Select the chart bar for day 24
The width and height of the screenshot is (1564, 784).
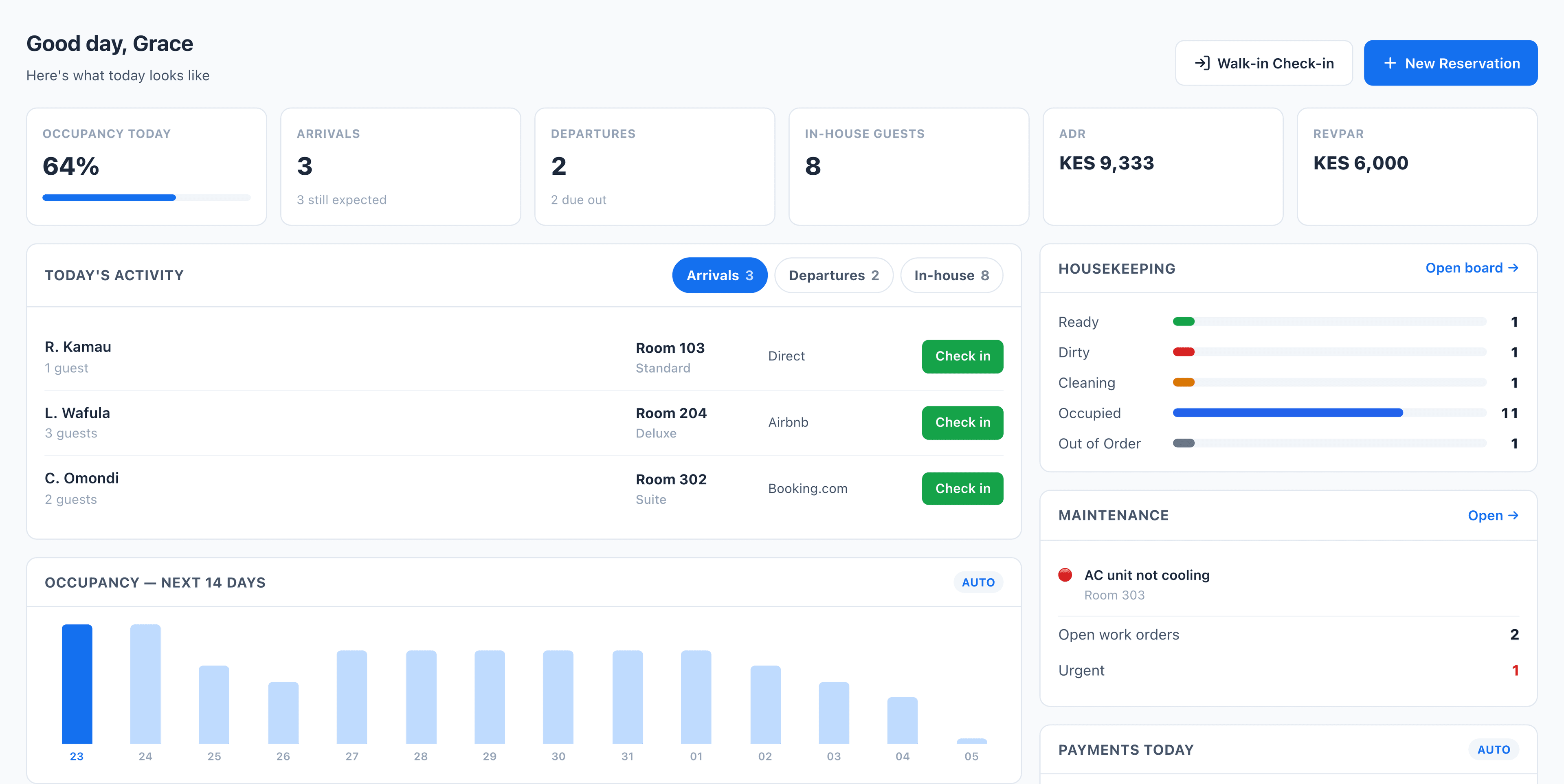(x=146, y=684)
